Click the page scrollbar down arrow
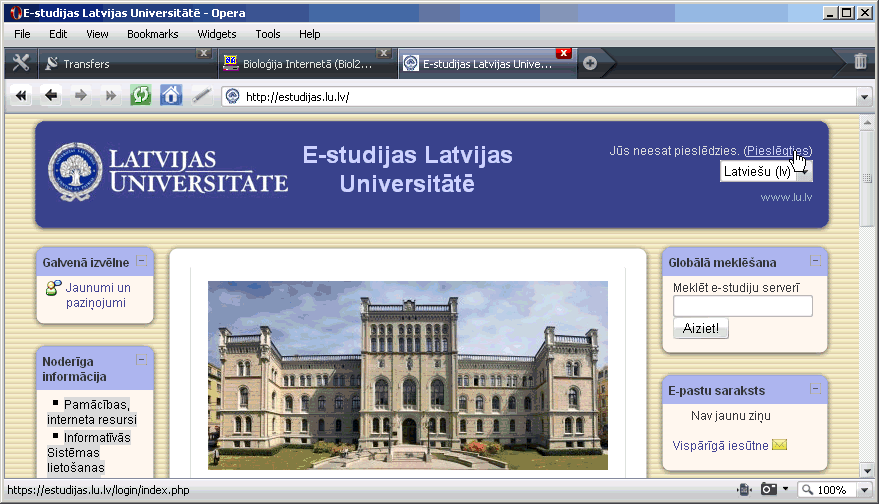 (x=867, y=471)
